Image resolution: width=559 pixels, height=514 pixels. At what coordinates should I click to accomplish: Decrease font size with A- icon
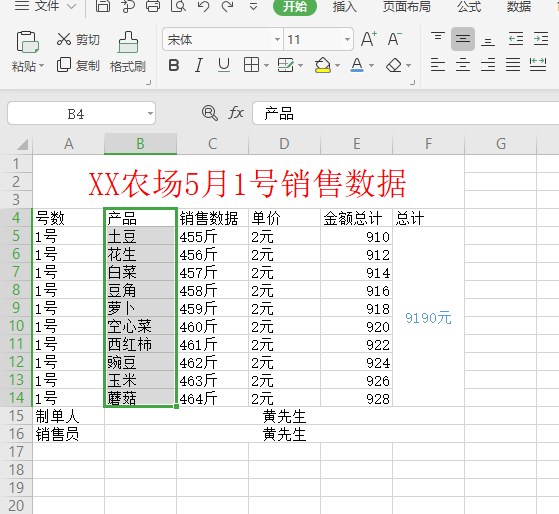[394, 39]
